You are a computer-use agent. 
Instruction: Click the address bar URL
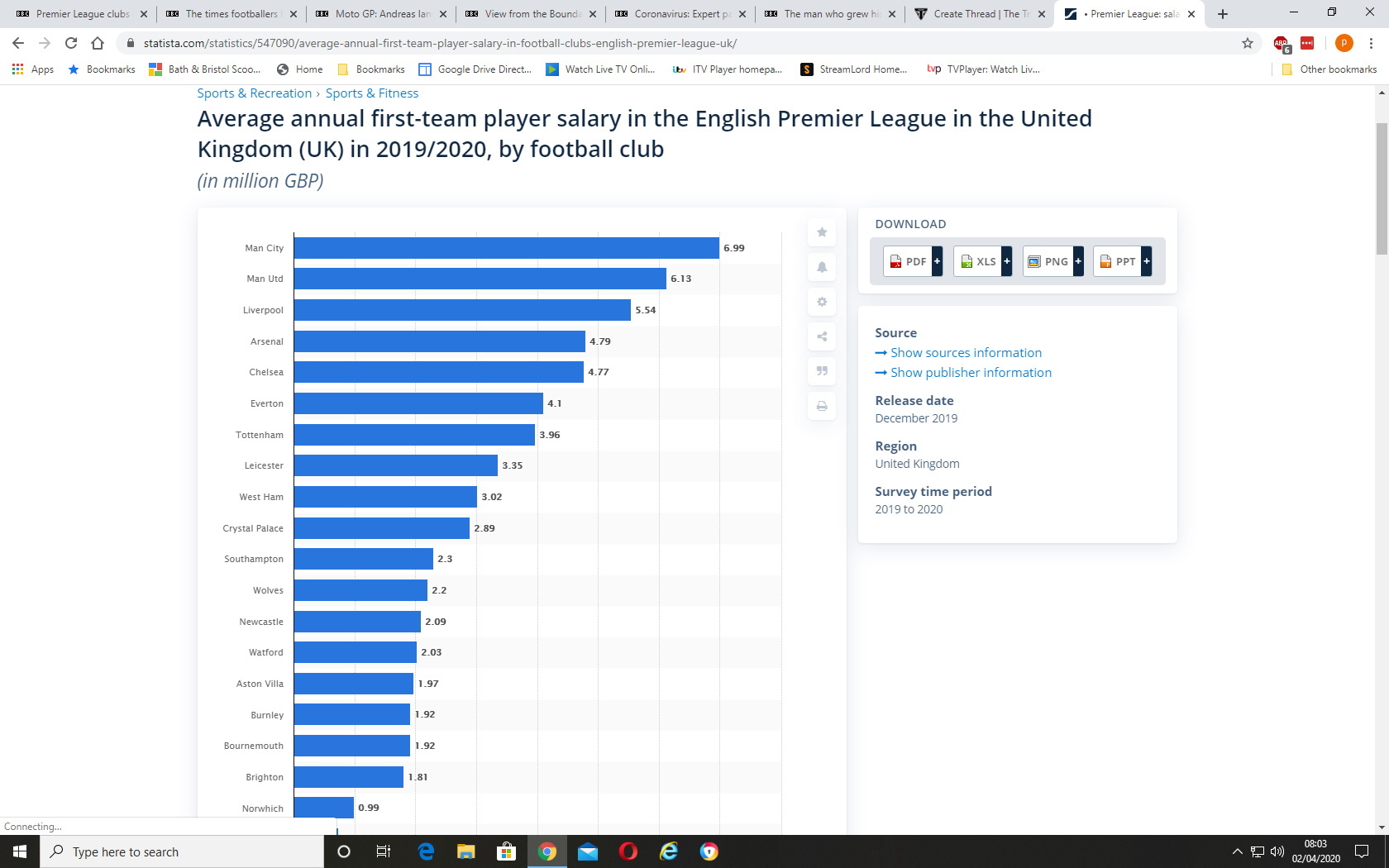[x=440, y=43]
